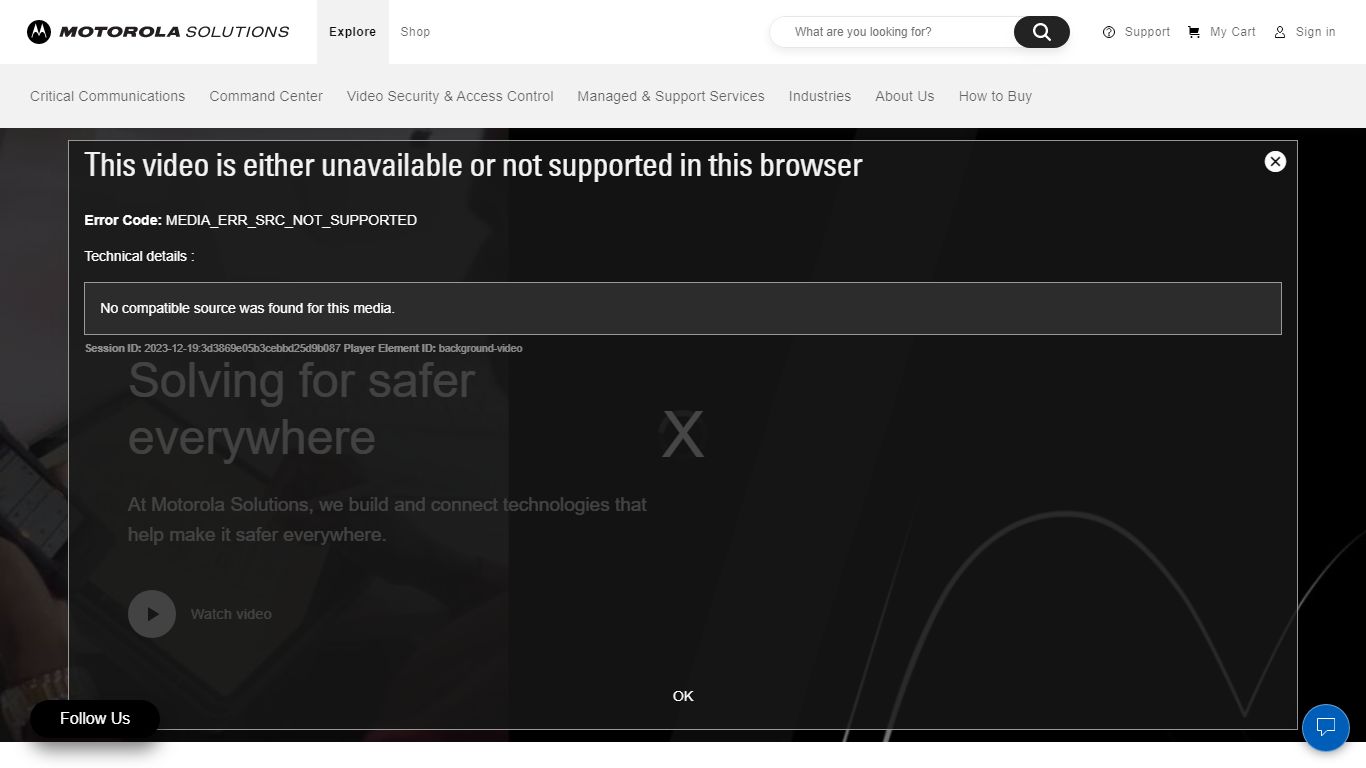
Task: Close the video error dialog
Action: pos(1275,161)
